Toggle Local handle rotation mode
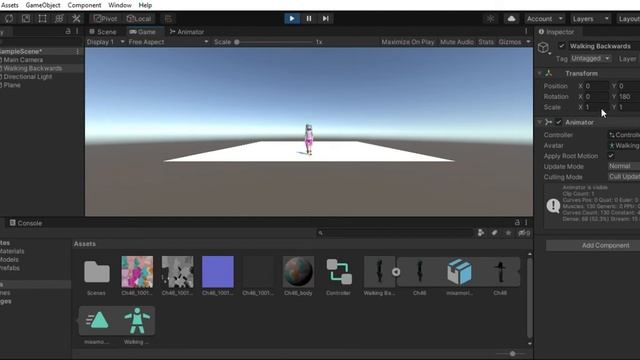Viewport: 640px width, 360px height. tap(139, 19)
